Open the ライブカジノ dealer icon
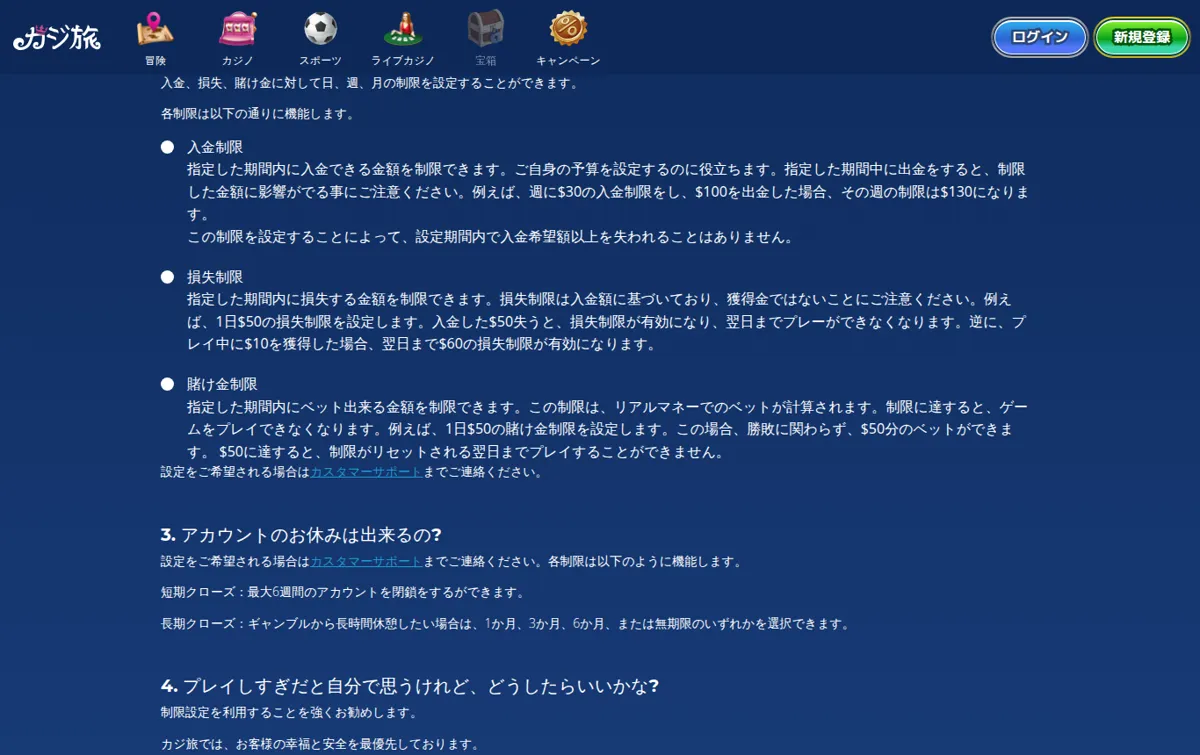Image resolution: width=1200 pixels, height=755 pixels. (403, 29)
